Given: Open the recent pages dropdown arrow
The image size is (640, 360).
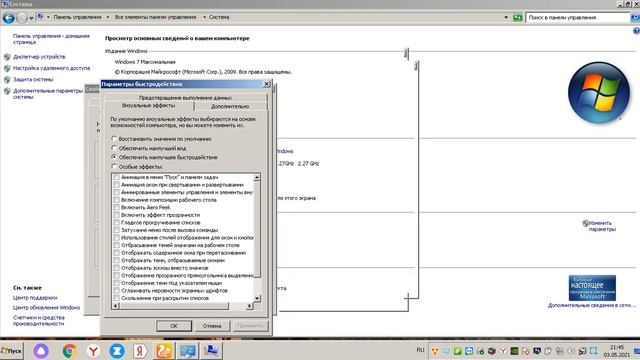Looking at the screenshot, I should (x=31, y=18).
